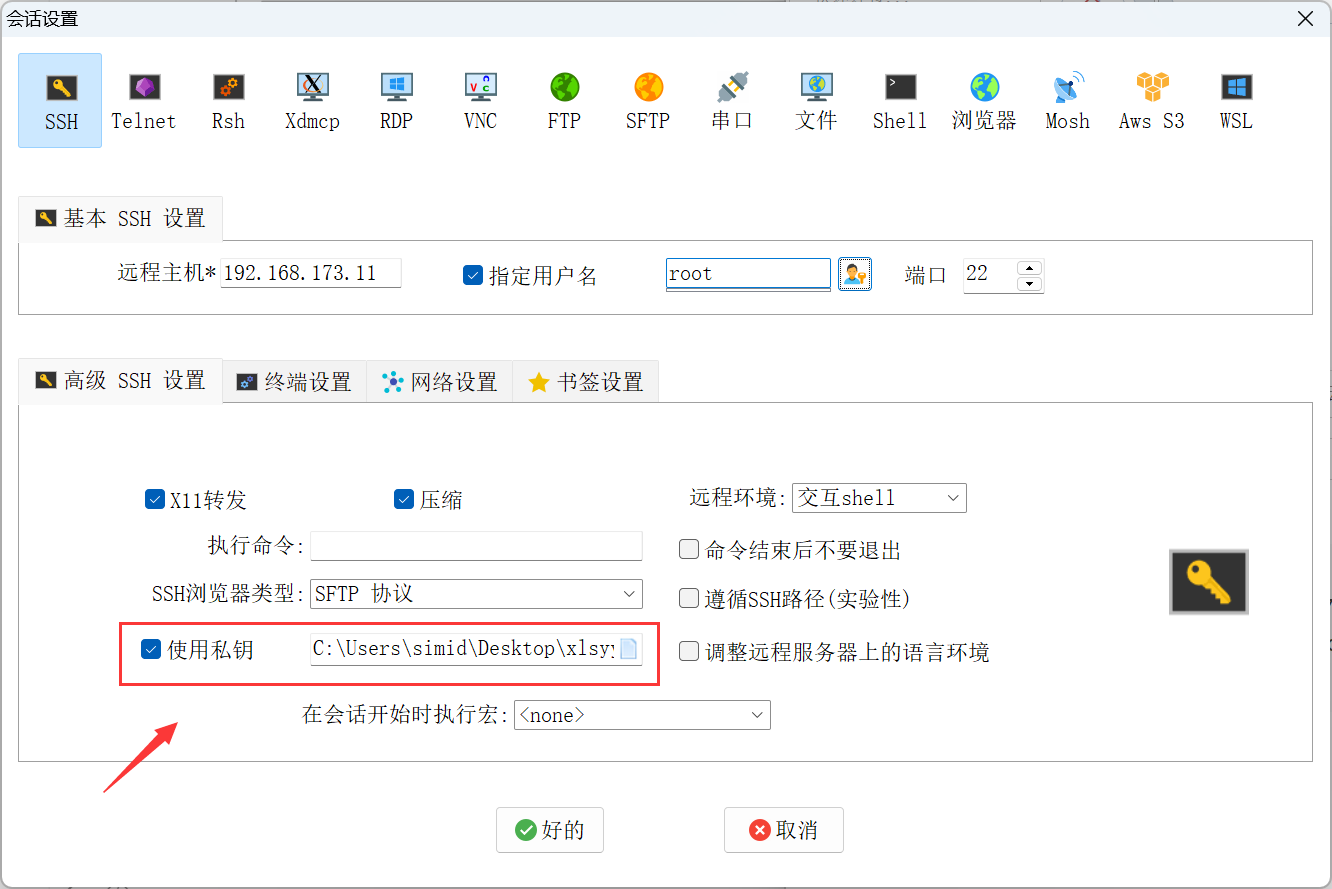Uncheck the 使用私钥 checkbox
This screenshot has height=889, width=1332.
pyautogui.click(x=151, y=650)
